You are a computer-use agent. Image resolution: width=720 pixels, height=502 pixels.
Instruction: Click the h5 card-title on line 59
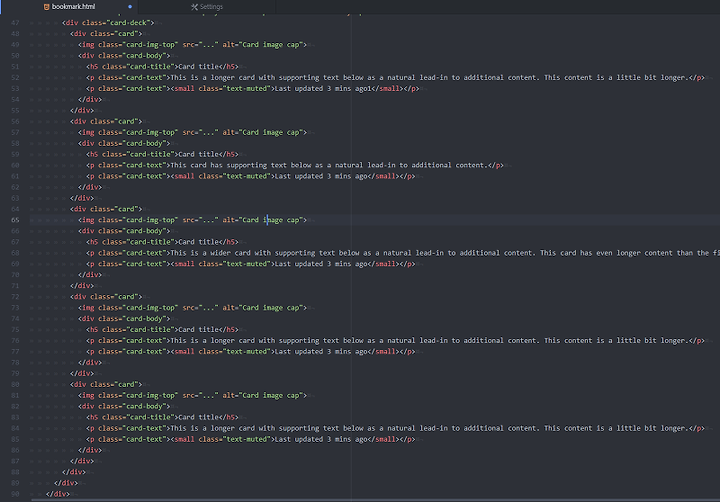click(162, 154)
